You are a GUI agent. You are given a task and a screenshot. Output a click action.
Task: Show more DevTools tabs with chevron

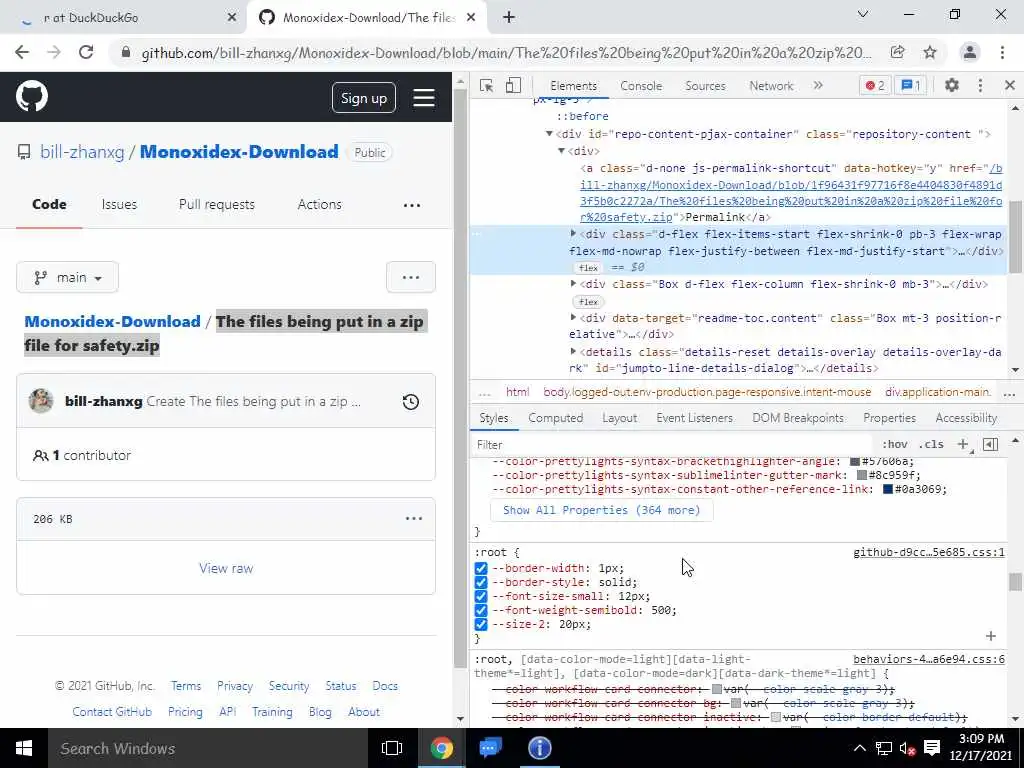(x=818, y=86)
